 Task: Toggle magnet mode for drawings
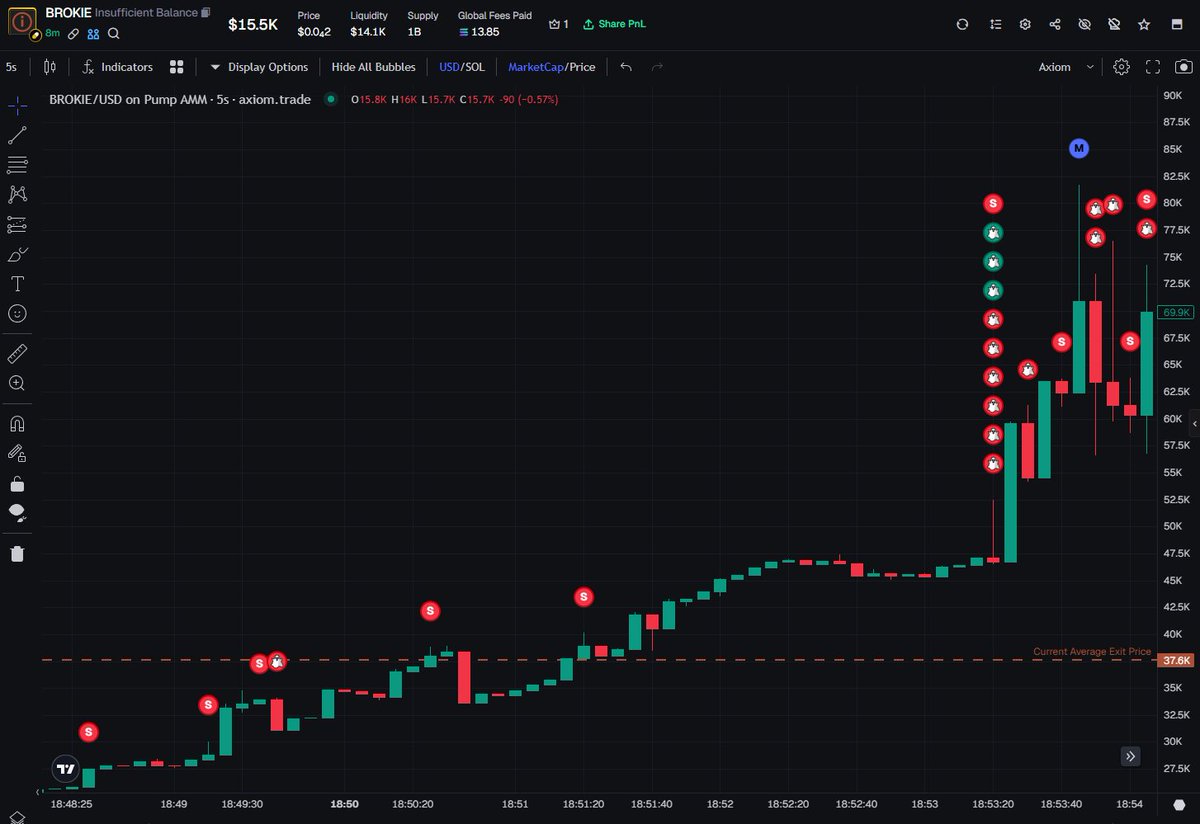pyautogui.click(x=17, y=424)
